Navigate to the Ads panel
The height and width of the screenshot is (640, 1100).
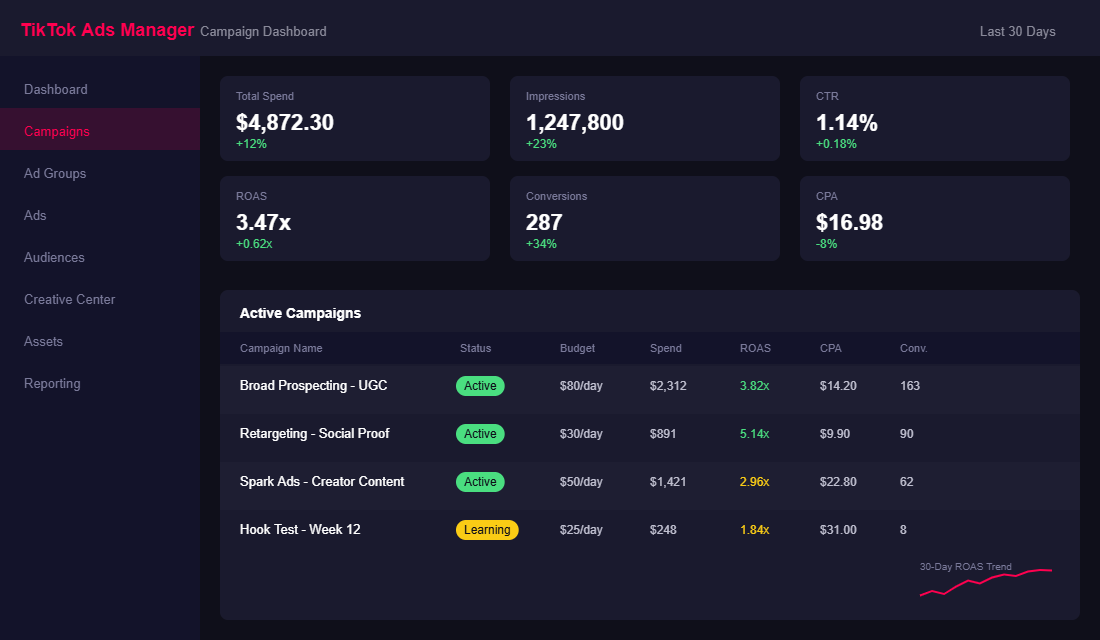click(x=35, y=215)
